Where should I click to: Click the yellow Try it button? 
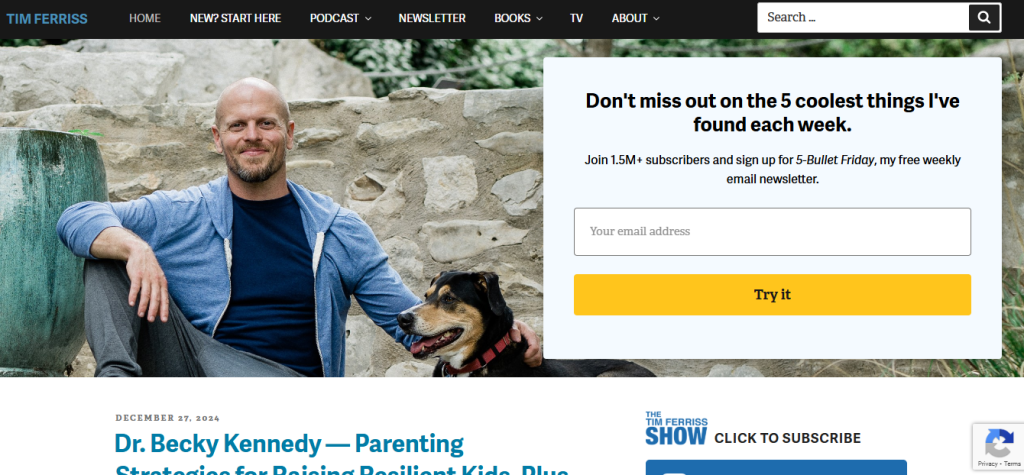point(772,295)
